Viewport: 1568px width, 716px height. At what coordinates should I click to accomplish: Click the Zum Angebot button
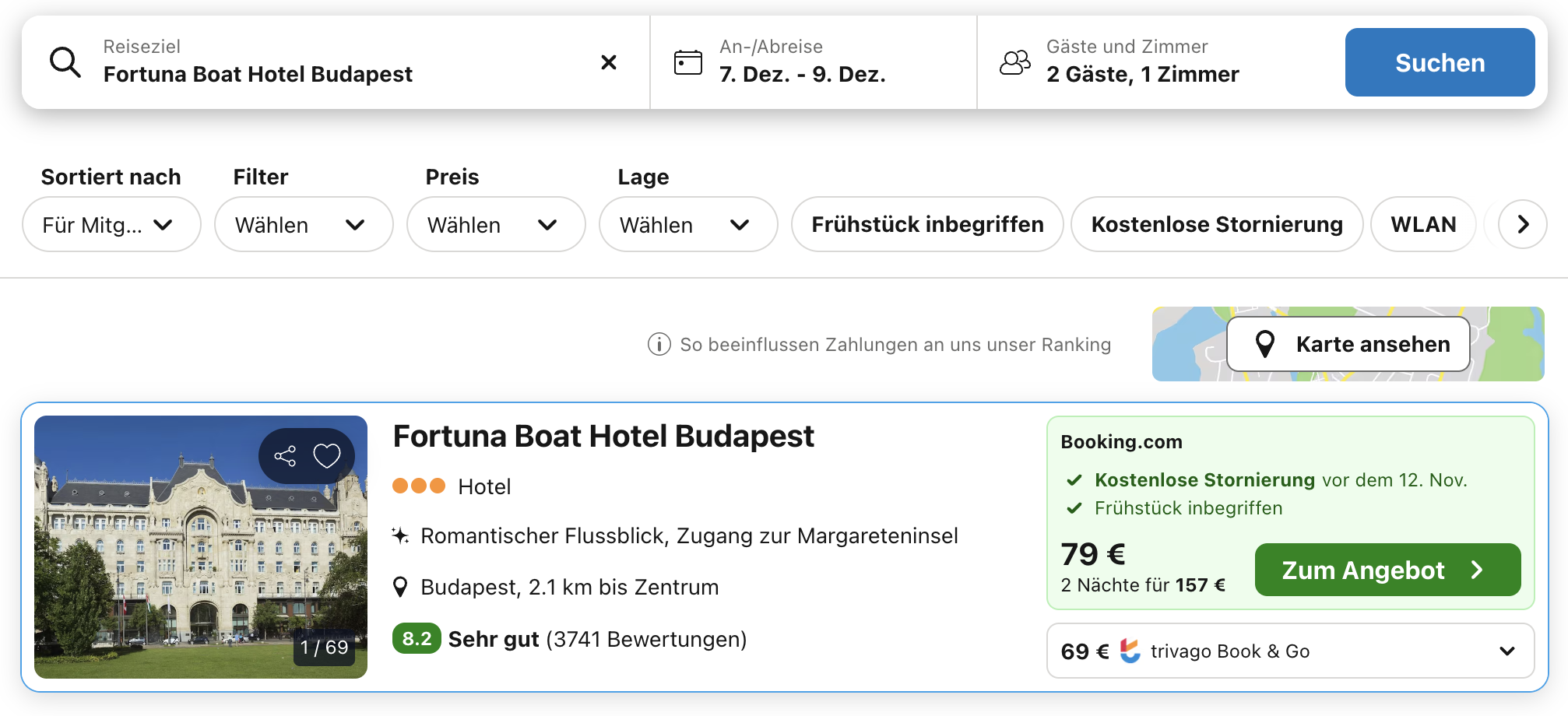tap(1387, 570)
